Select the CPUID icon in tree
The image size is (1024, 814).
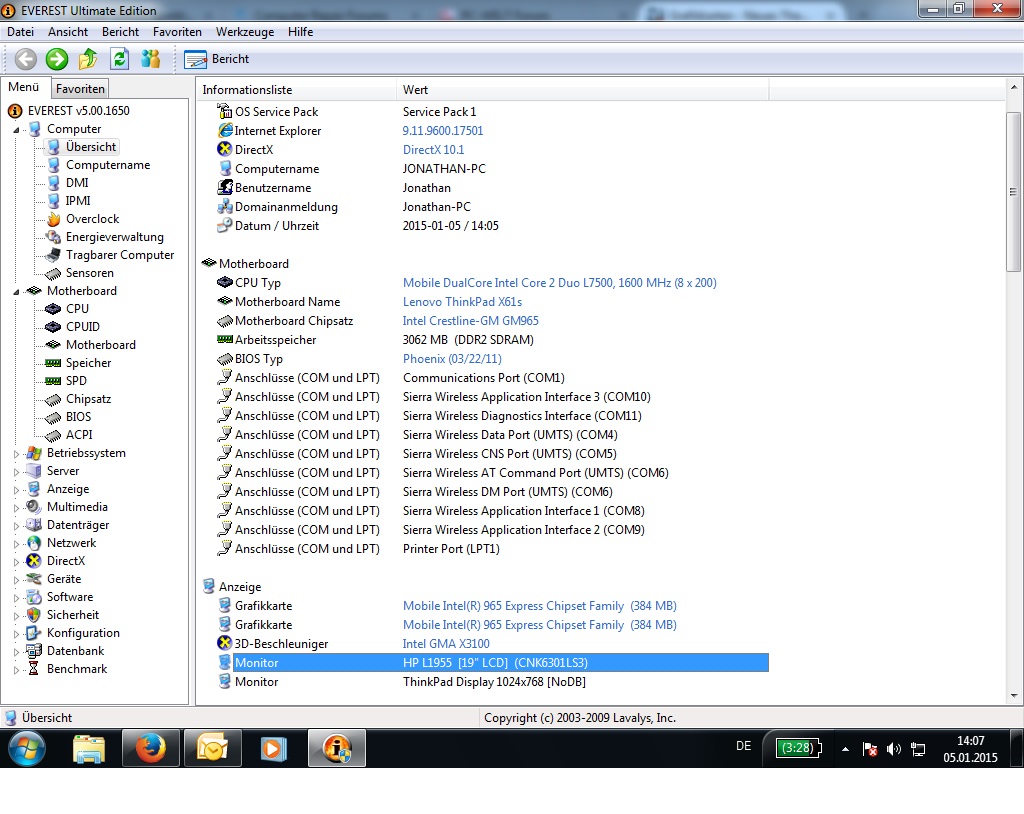pos(54,327)
